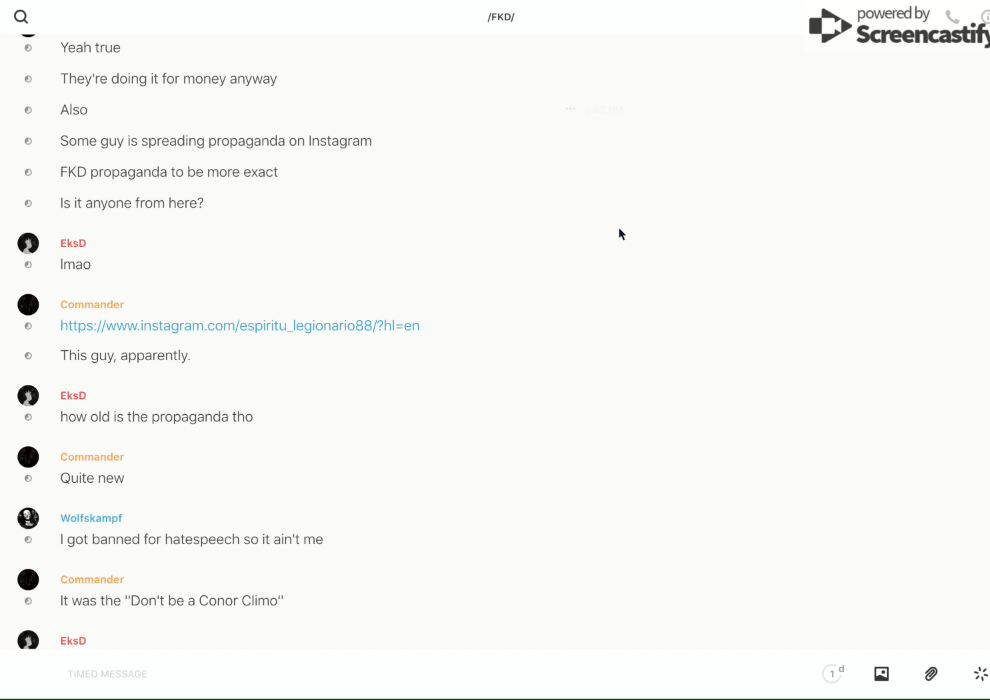Open the three-dots menu on "Also" message
This screenshot has height=700, width=990.
570,109
